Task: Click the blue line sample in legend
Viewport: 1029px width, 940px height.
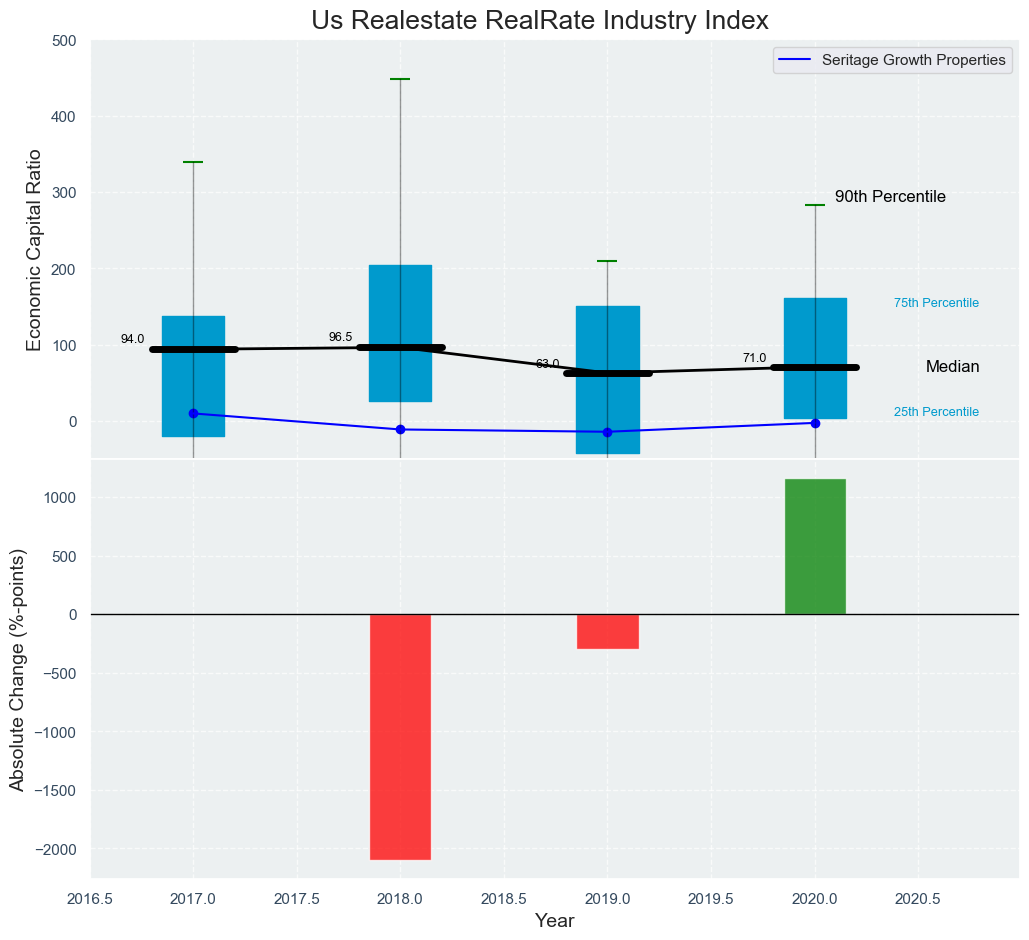Action: (x=796, y=60)
